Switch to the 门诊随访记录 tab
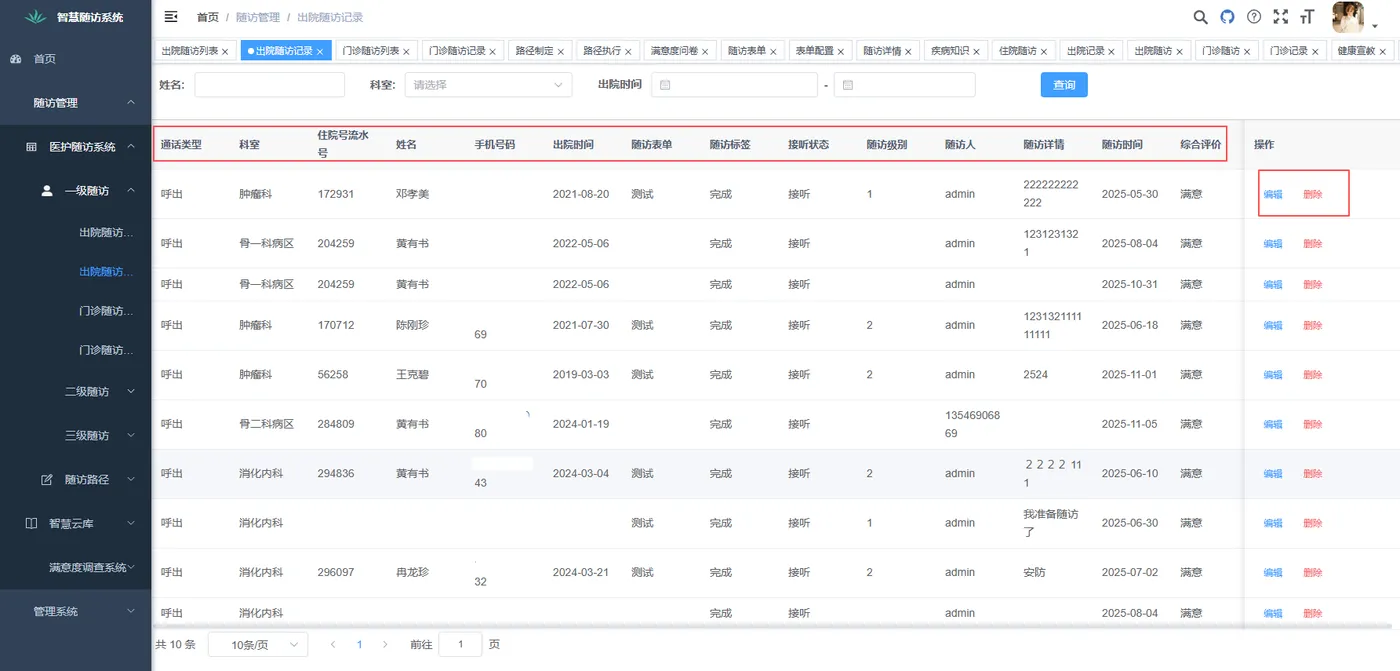The image size is (1400, 671). (x=455, y=50)
